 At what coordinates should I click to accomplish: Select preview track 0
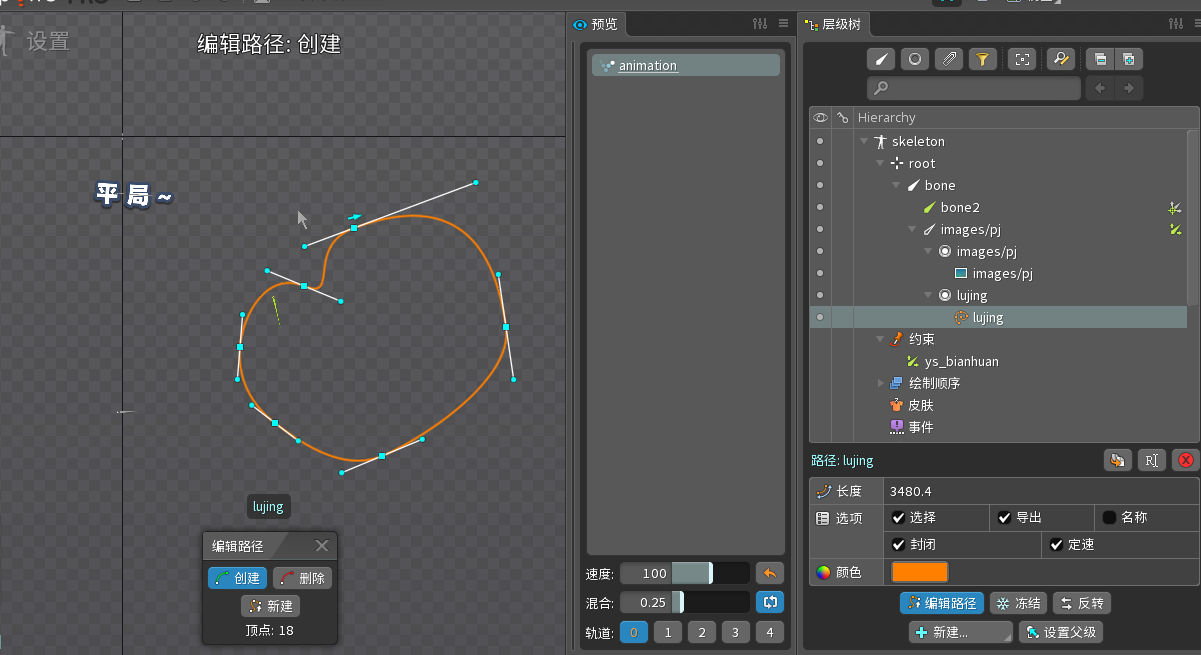[x=634, y=632]
